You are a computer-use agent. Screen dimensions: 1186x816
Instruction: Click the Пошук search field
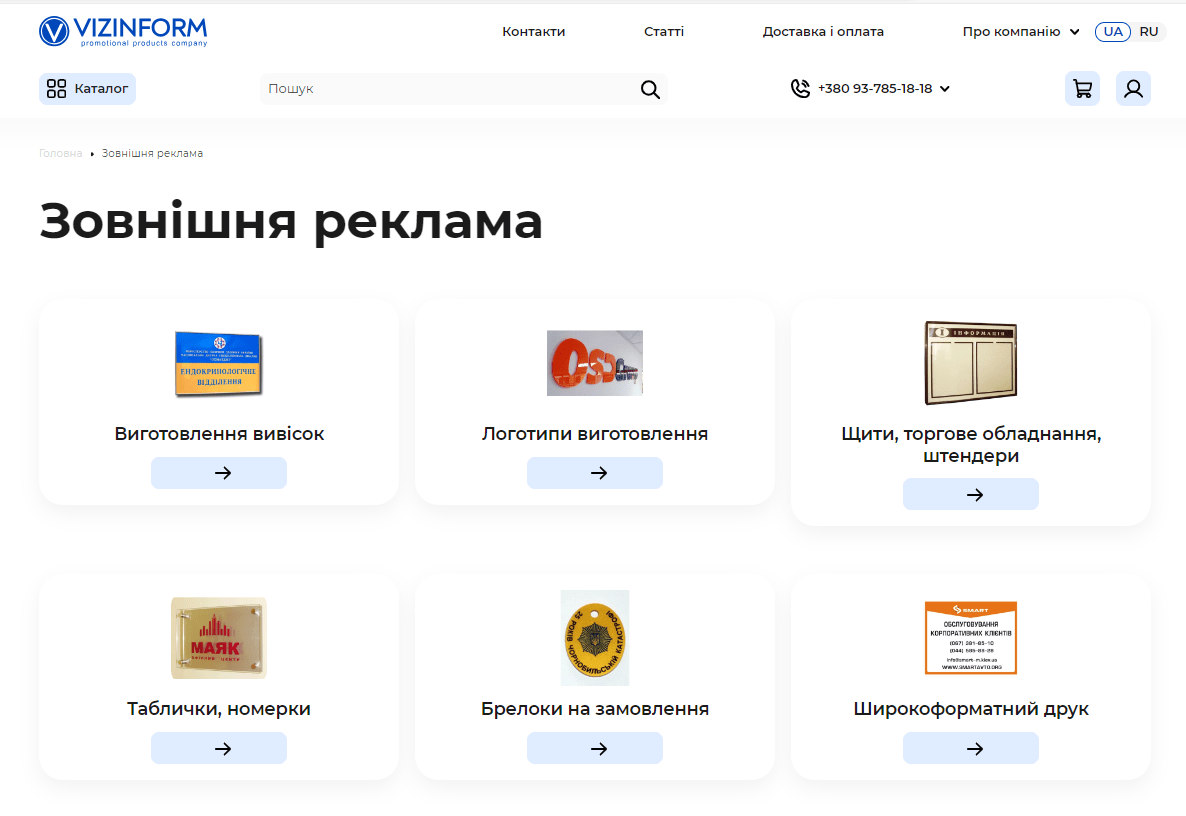point(450,89)
